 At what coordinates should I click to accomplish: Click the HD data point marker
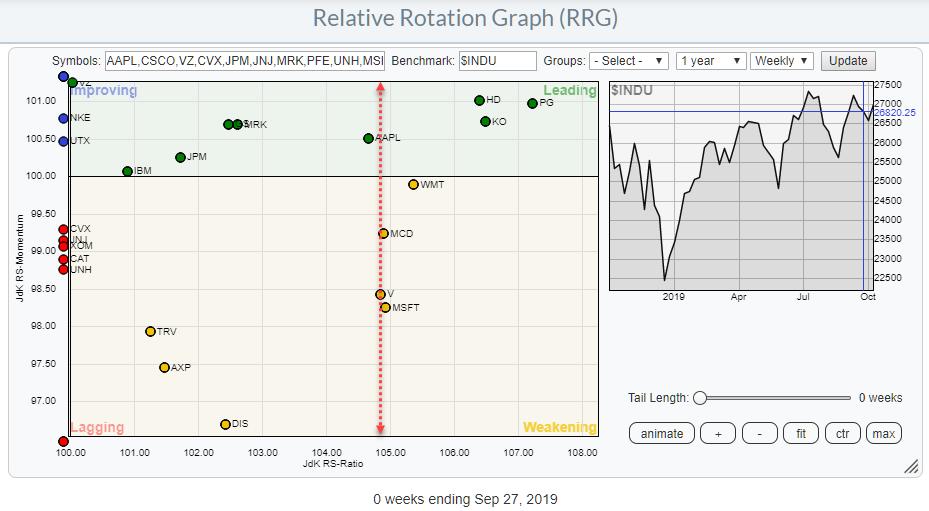click(480, 100)
